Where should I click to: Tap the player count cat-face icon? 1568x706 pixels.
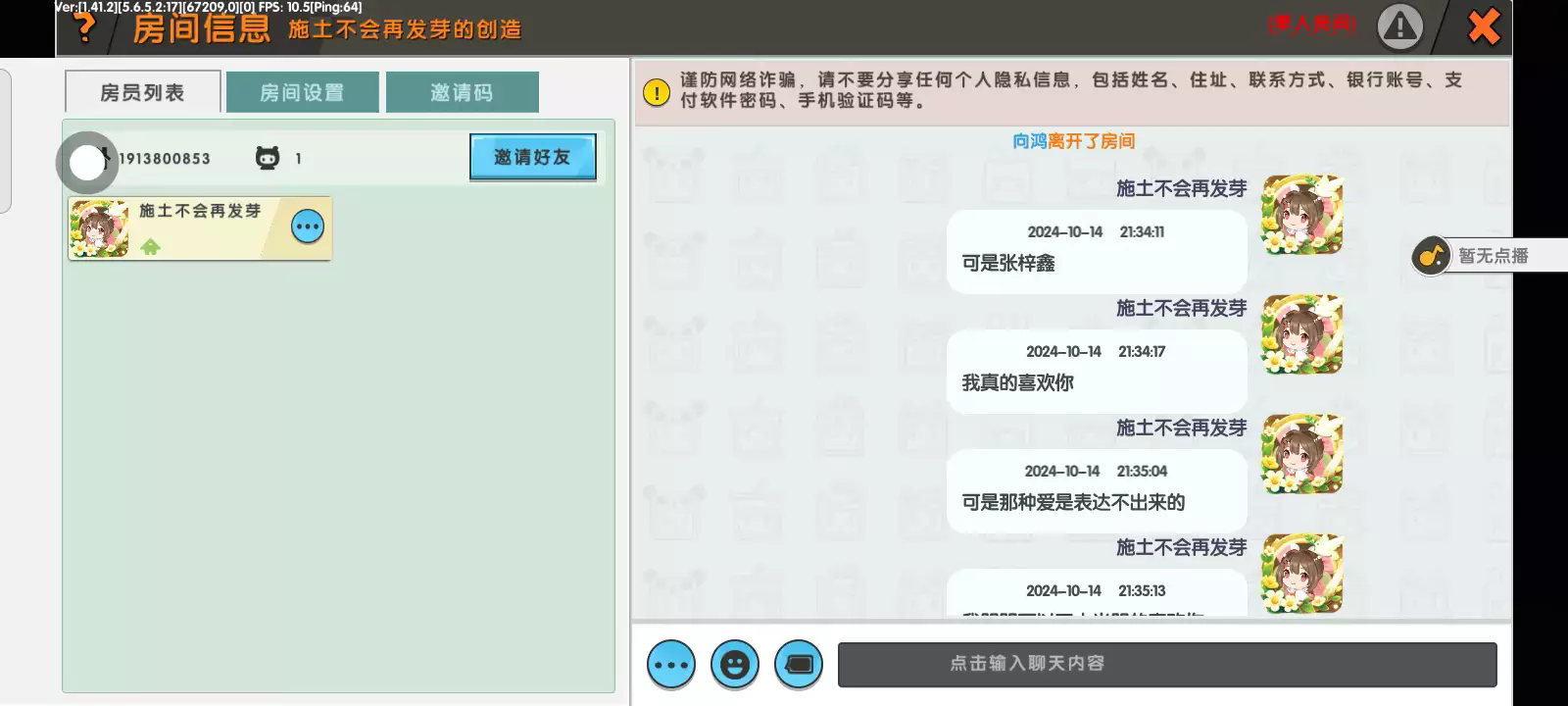tap(268, 158)
